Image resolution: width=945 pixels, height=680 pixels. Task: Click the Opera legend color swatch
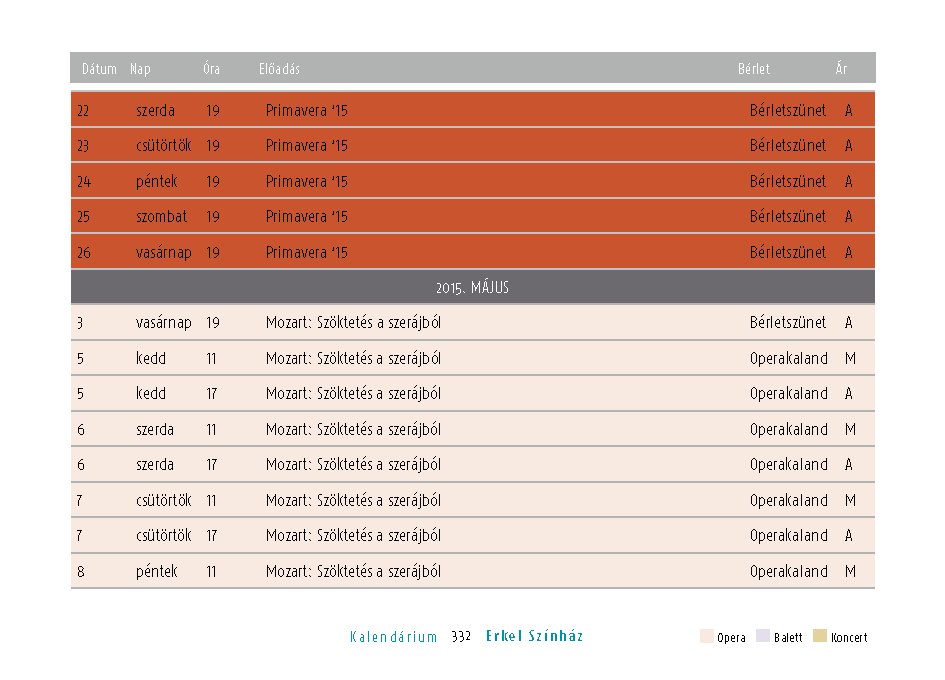coord(707,636)
